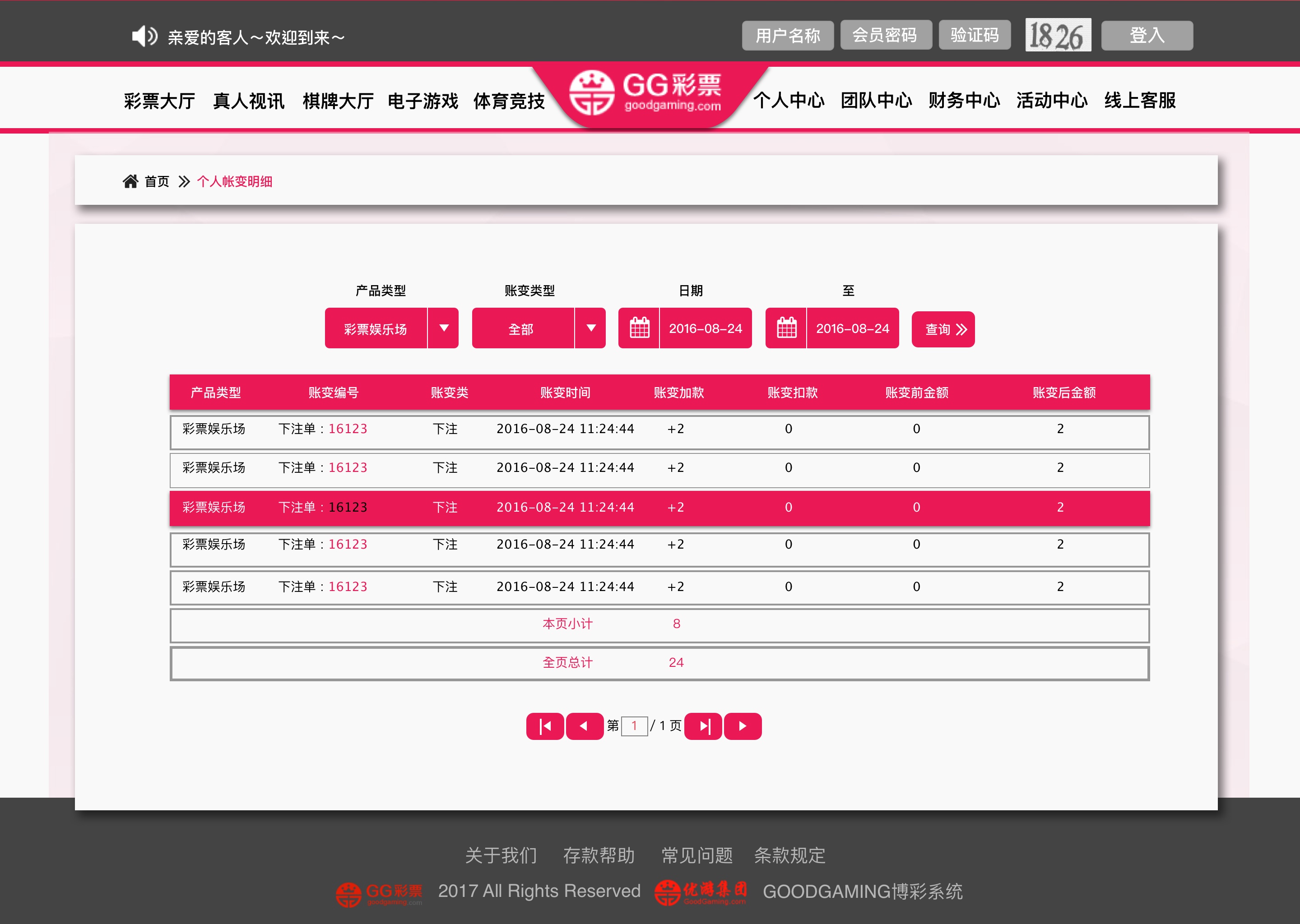Open the 彩票大厅 menu item
The width and height of the screenshot is (1300, 924).
pyautogui.click(x=159, y=101)
